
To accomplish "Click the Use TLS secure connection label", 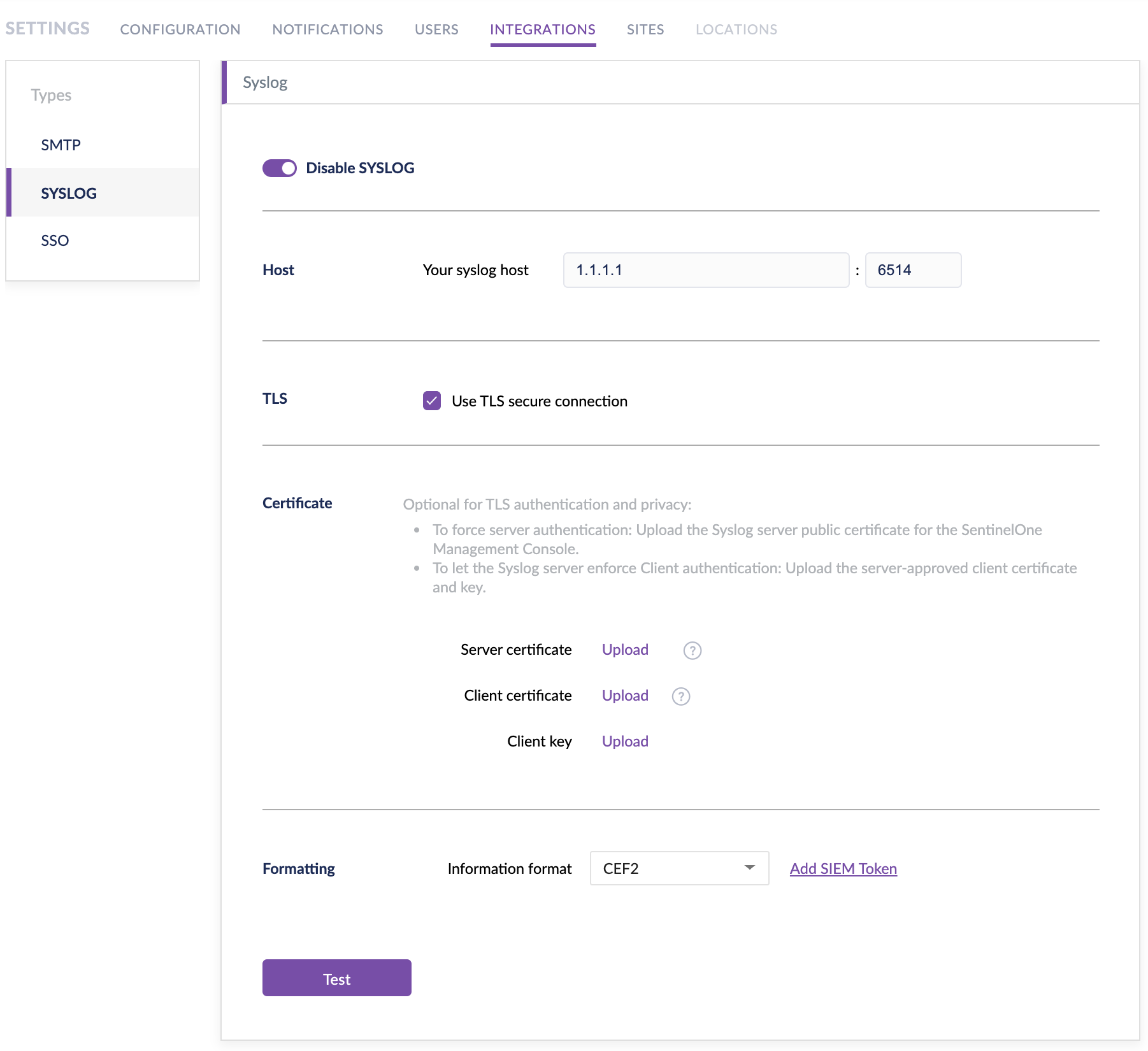I will click(x=540, y=401).
